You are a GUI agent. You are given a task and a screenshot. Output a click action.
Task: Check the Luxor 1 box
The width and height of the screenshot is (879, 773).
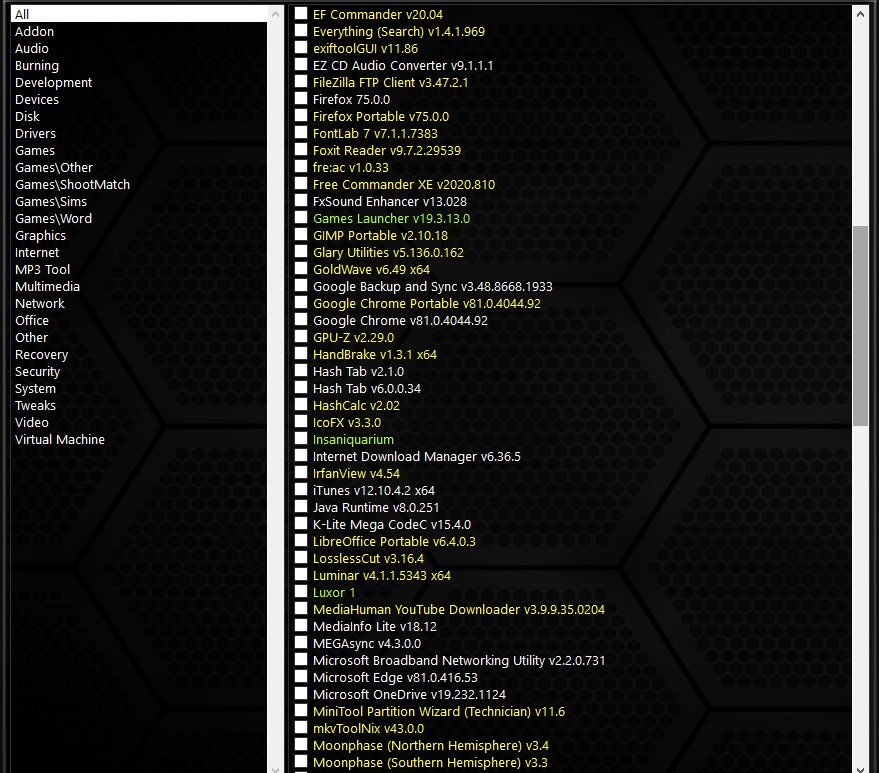[301, 591]
